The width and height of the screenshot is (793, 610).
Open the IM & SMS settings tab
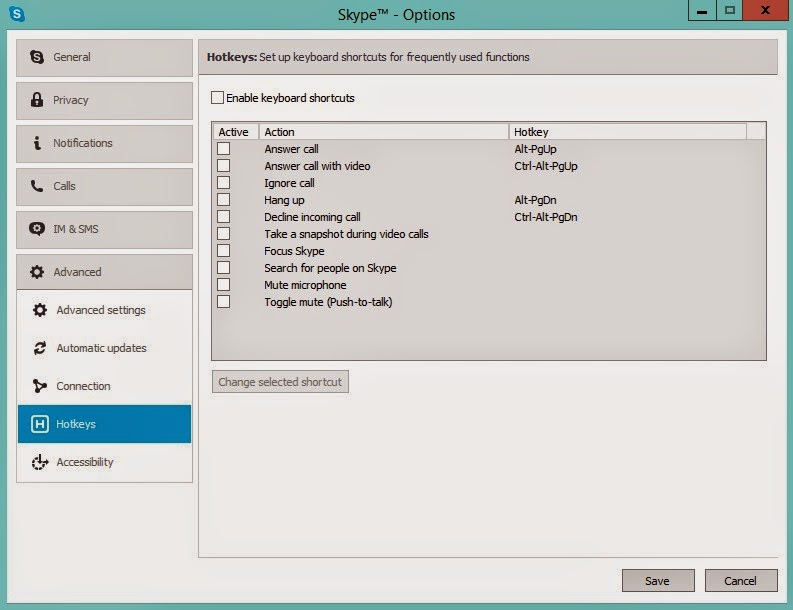point(105,230)
